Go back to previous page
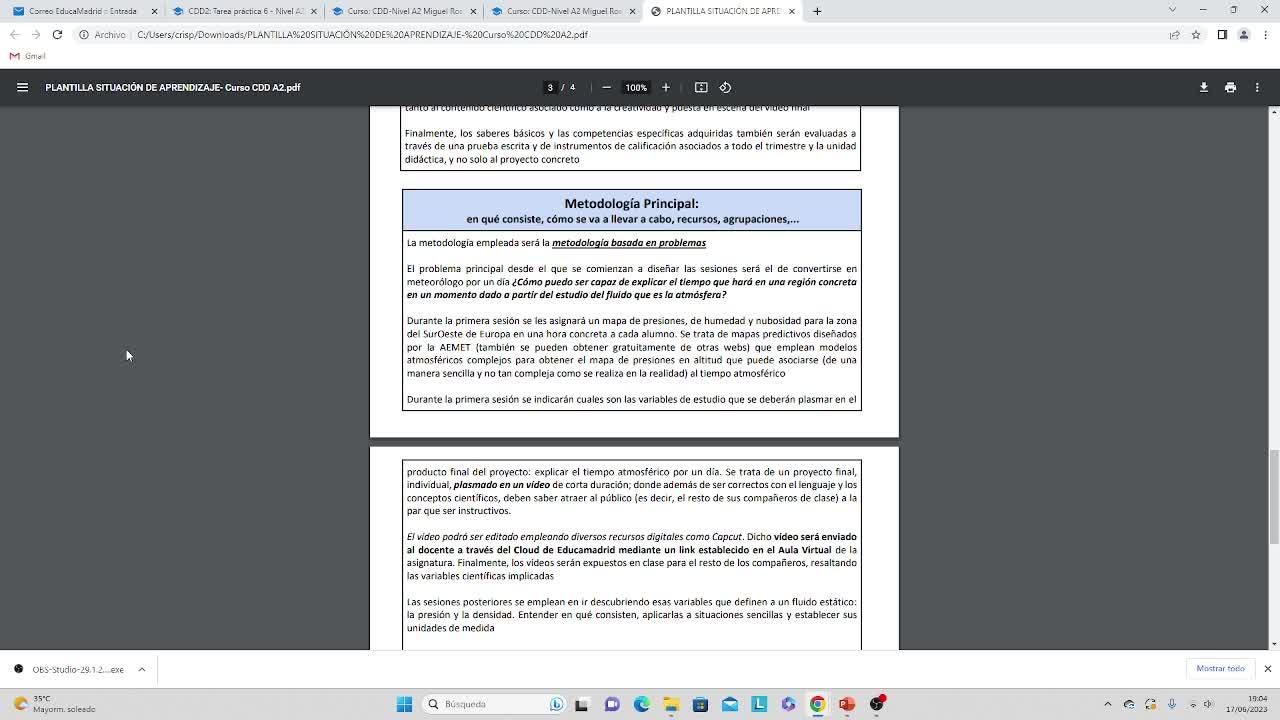Screen dimensions: 1280x720 point(14,34)
